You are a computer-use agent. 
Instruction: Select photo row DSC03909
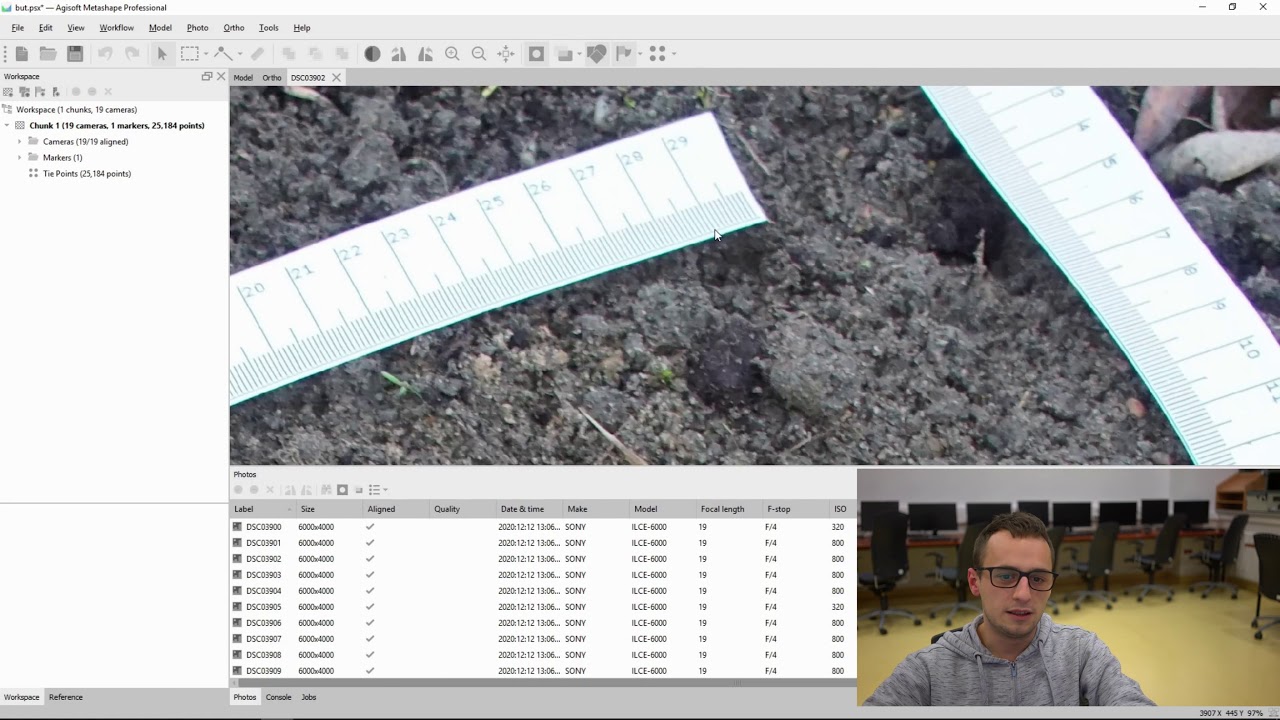543,671
